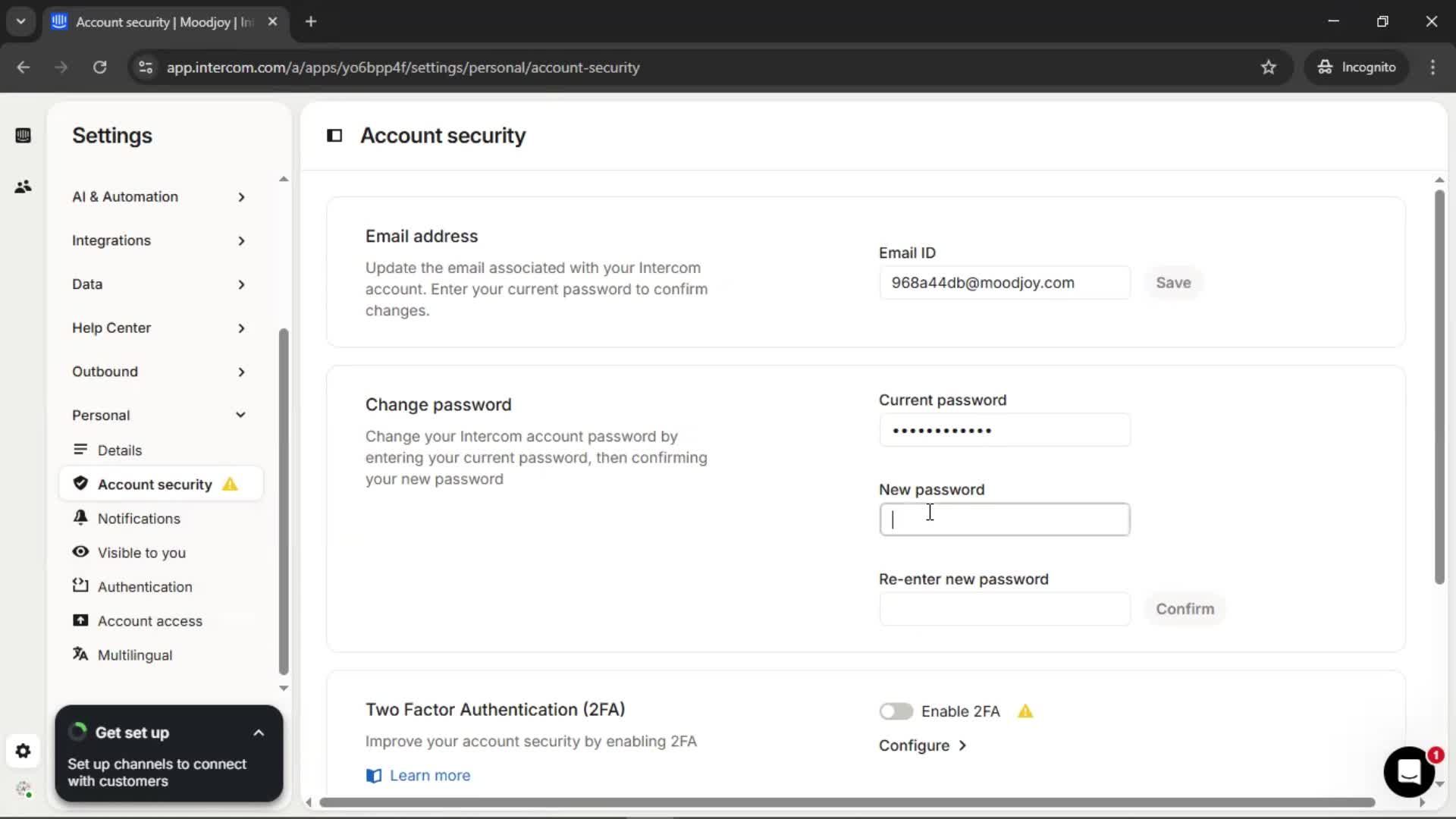Click the warning triangle beside Enable 2FA
The width and height of the screenshot is (1456, 819).
pyautogui.click(x=1025, y=711)
